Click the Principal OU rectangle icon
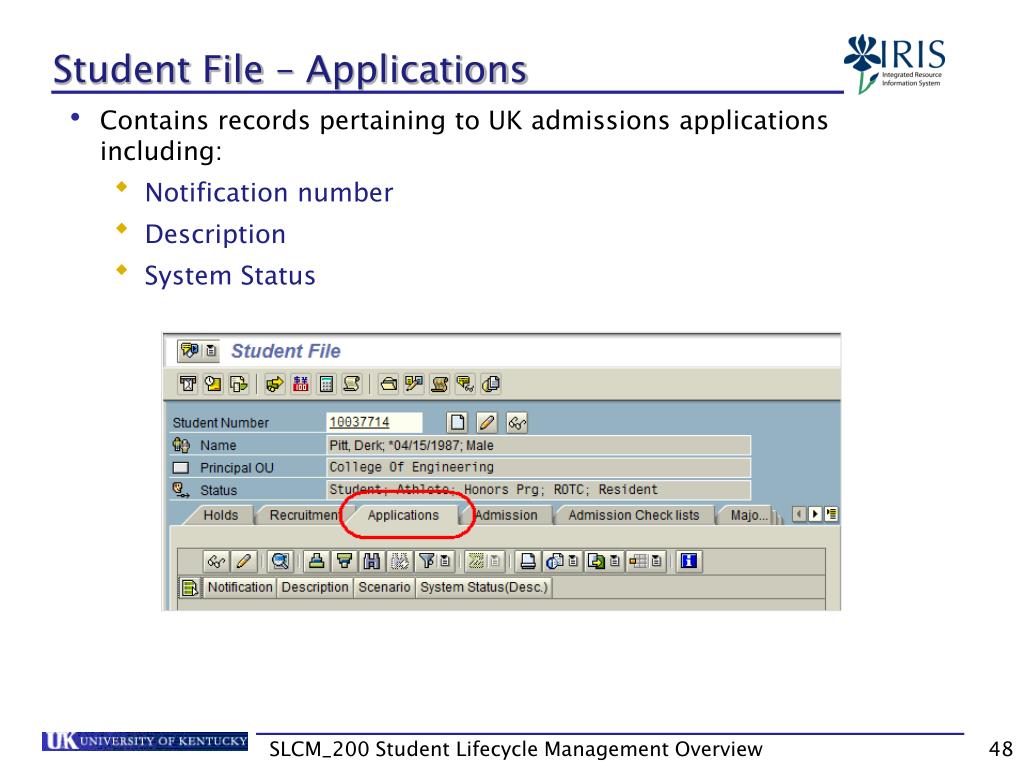The width and height of the screenshot is (1024, 768). tap(180, 468)
